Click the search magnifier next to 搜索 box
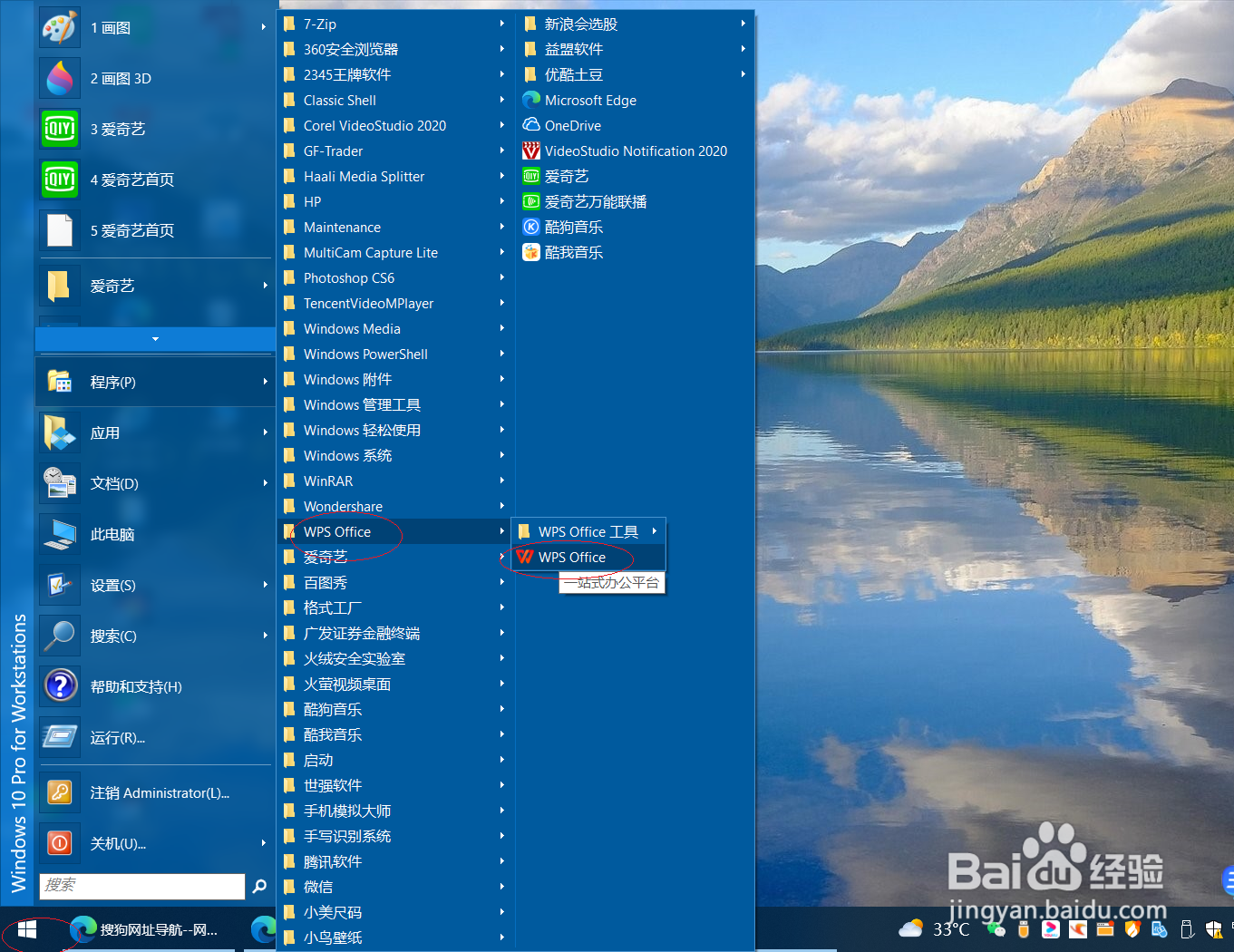The width and height of the screenshot is (1234, 952). (x=259, y=886)
